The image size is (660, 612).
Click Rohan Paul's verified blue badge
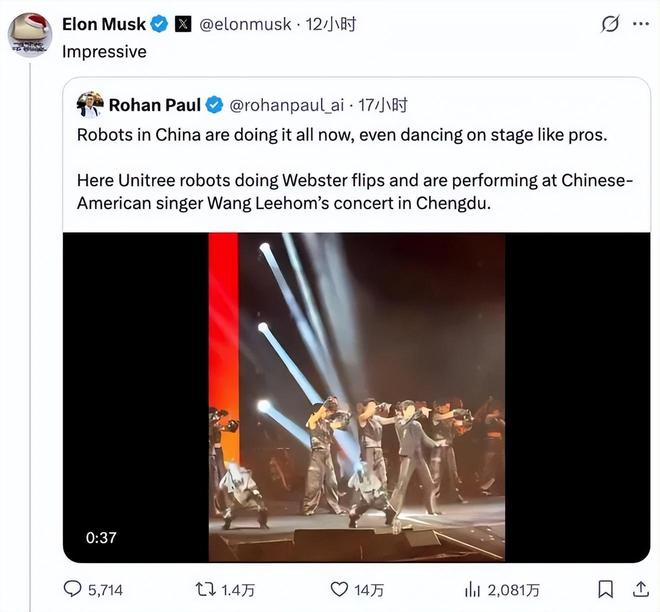[214, 105]
